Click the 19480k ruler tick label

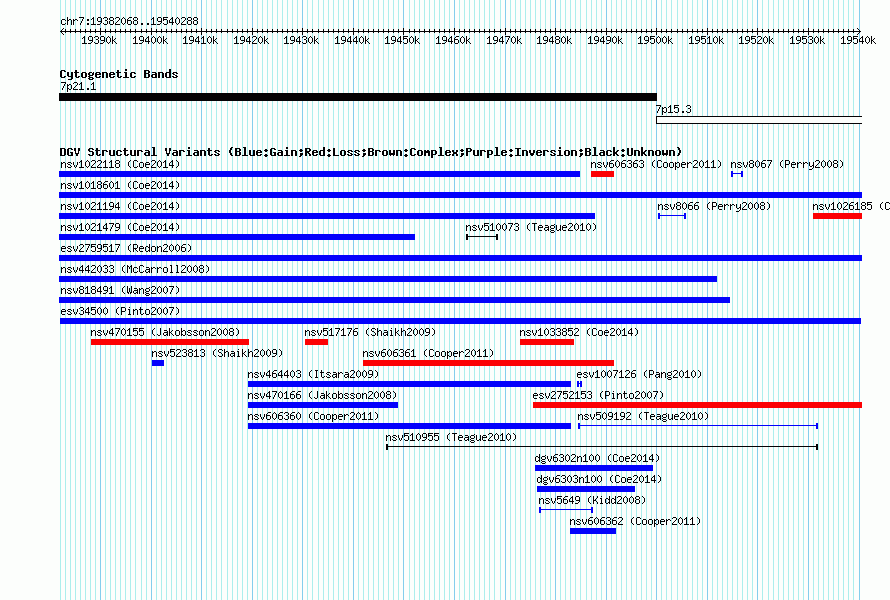[x=554, y=40]
